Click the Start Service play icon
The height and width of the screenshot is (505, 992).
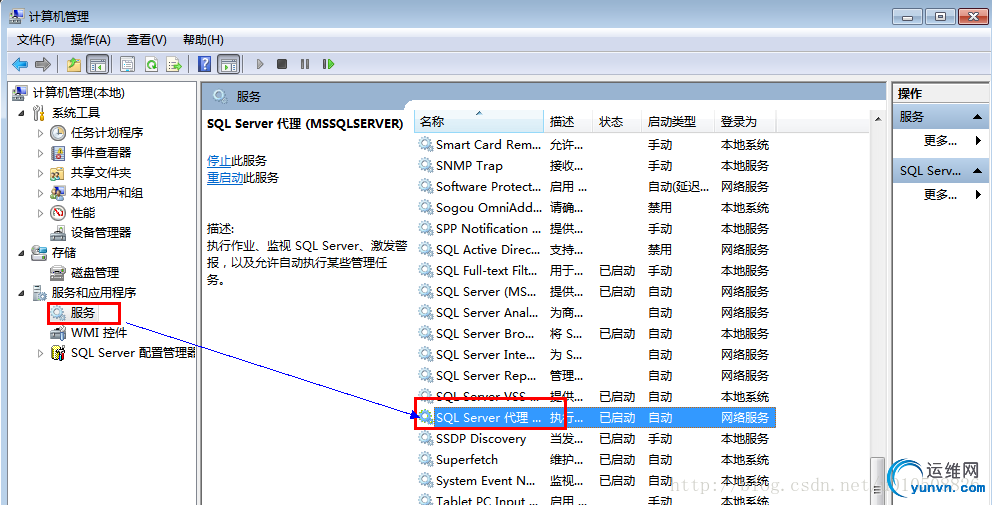259,64
